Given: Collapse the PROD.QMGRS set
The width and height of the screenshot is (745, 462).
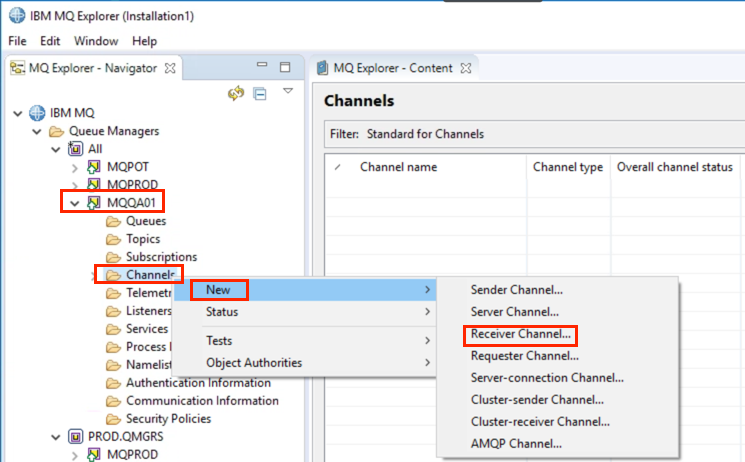Looking at the screenshot, I should click(x=56, y=437).
